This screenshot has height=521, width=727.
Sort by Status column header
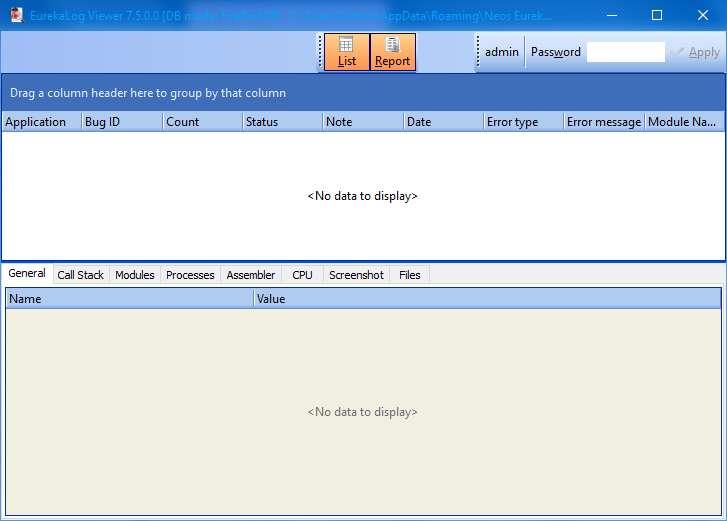tap(283, 121)
